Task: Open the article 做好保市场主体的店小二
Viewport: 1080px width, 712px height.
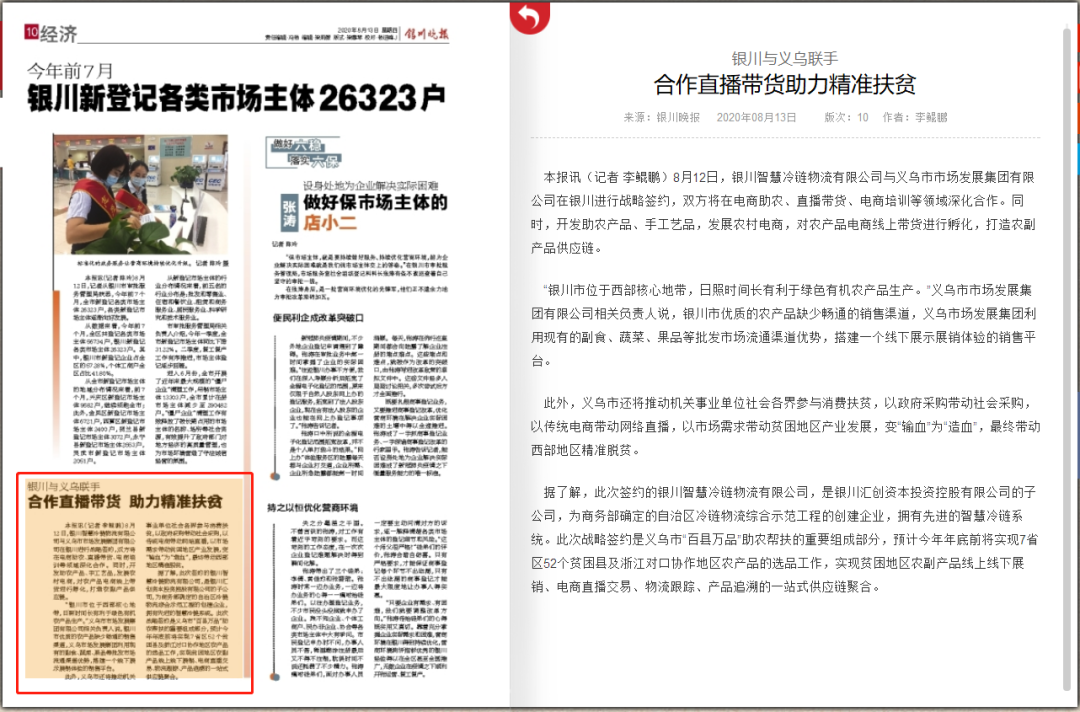Action: pyautogui.click(x=375, y=208)
